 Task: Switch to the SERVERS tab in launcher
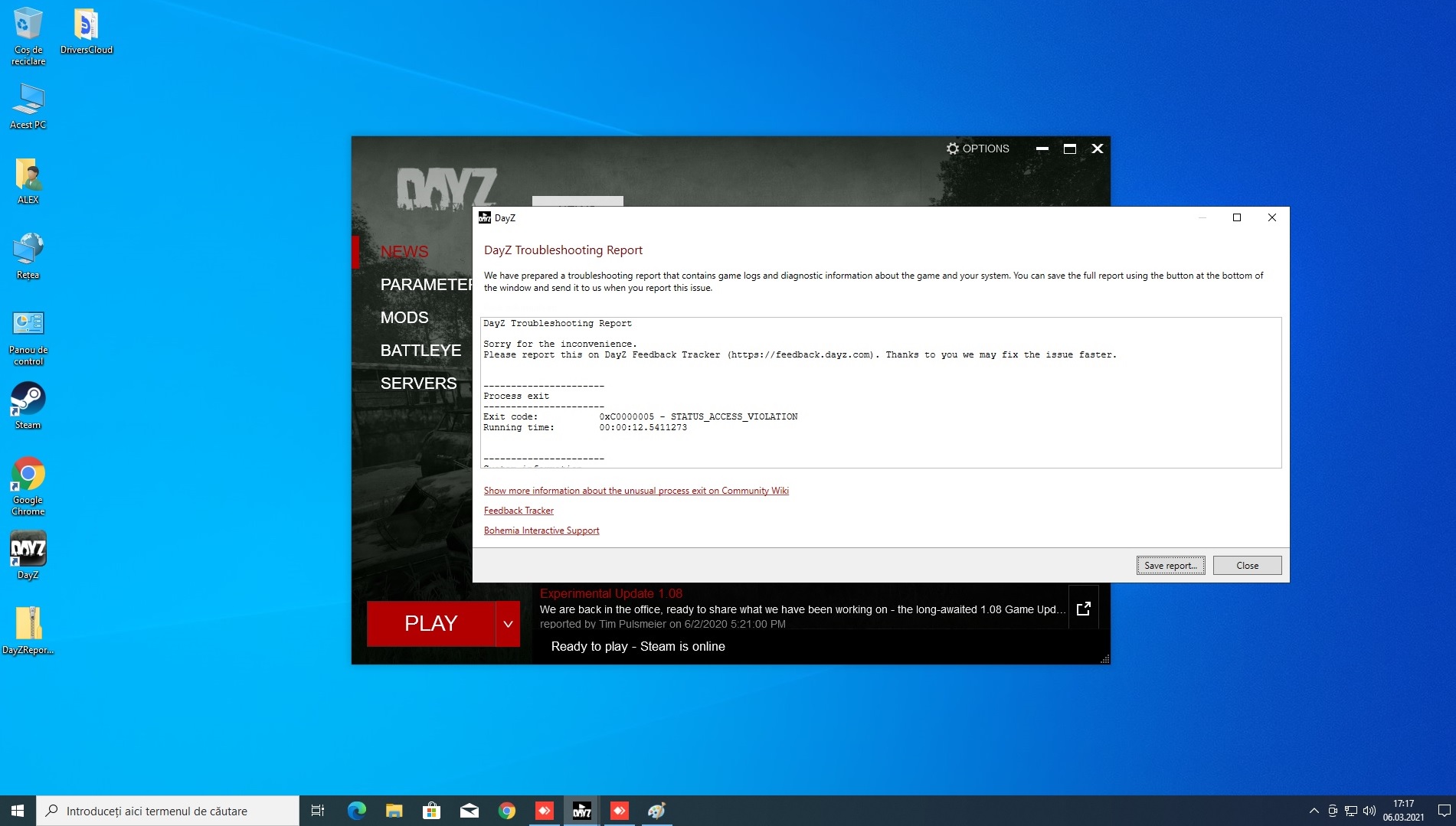(x=418, y=383)
